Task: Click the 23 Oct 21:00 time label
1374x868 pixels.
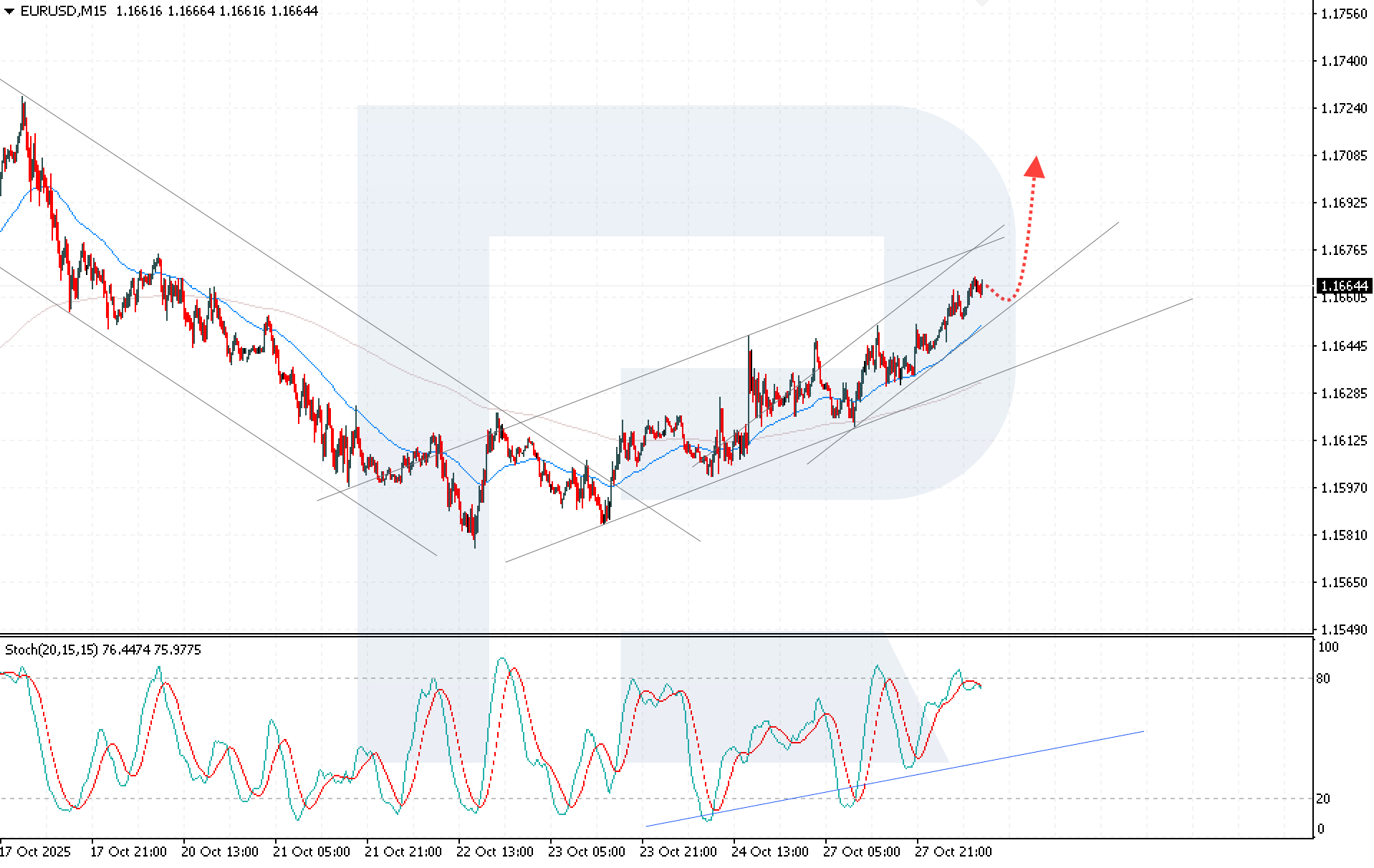Action: coord(678,852)
